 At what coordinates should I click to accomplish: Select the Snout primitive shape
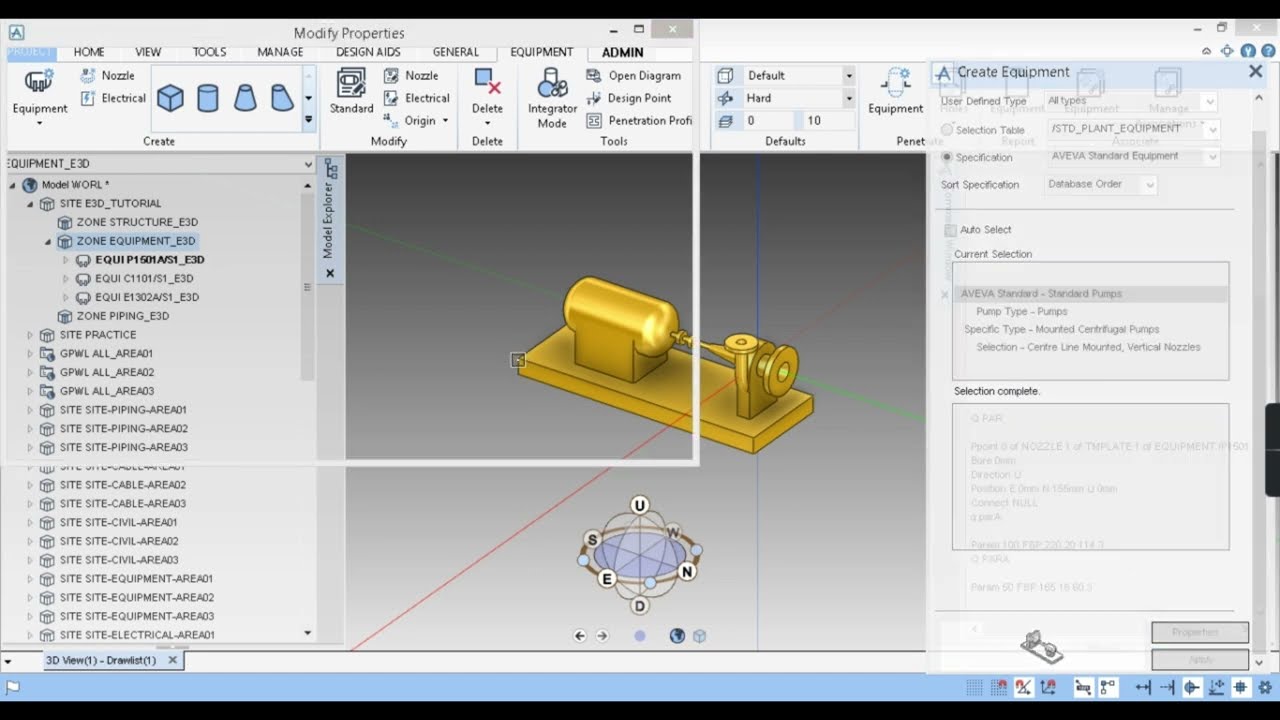coord(282,97)
